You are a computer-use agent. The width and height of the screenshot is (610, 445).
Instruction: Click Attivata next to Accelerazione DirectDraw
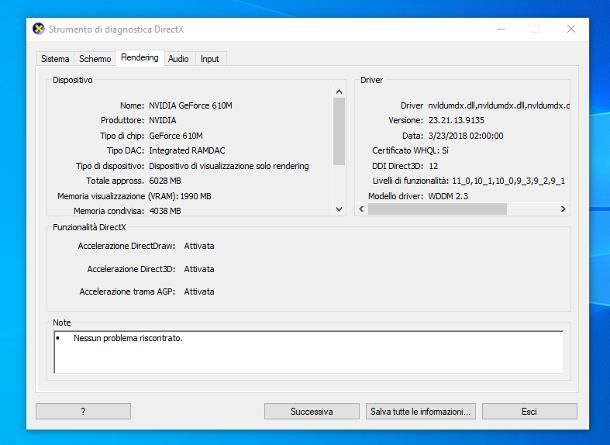click(x=199, y=246)
